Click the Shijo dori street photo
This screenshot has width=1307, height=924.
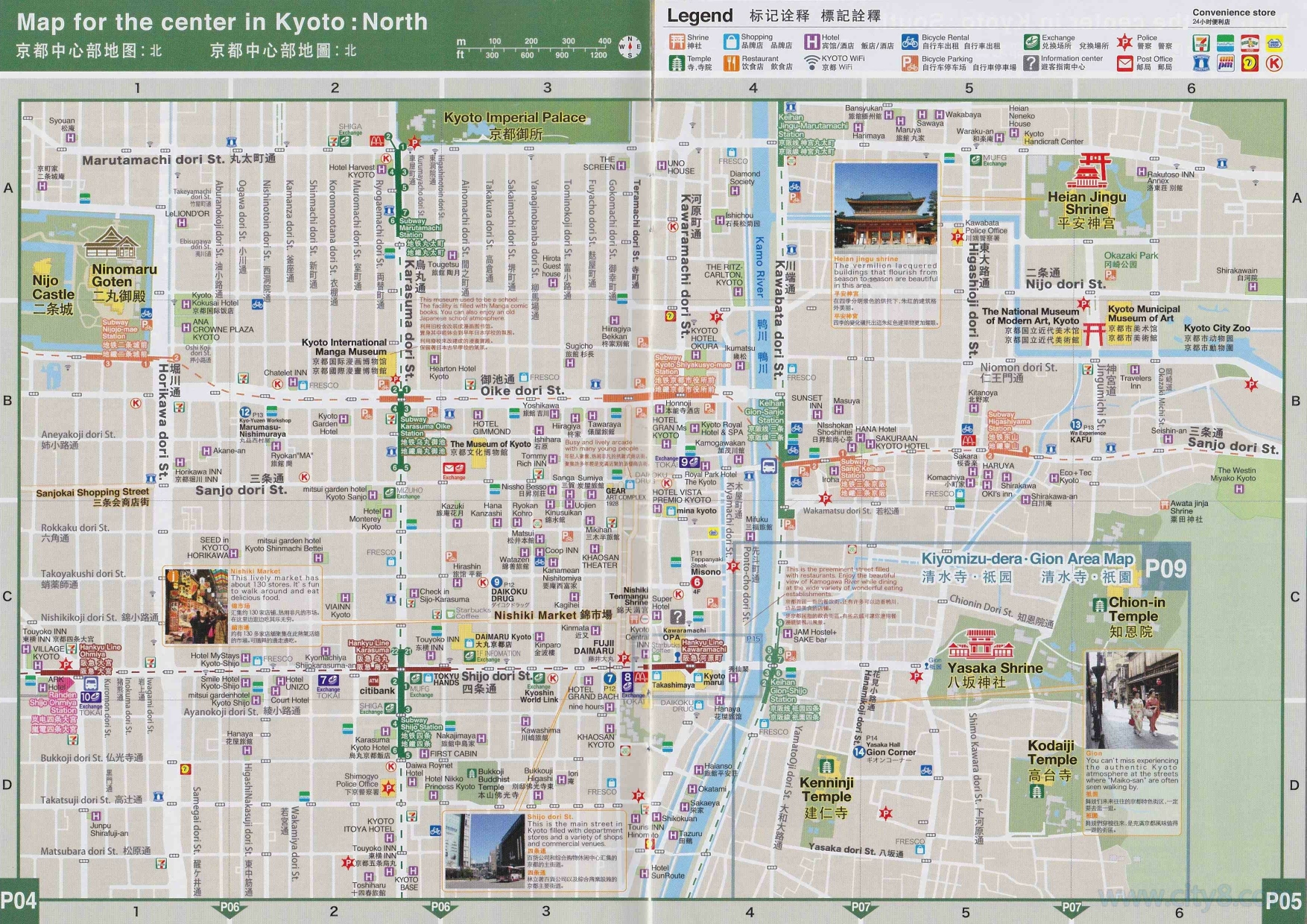coord(484,849)
